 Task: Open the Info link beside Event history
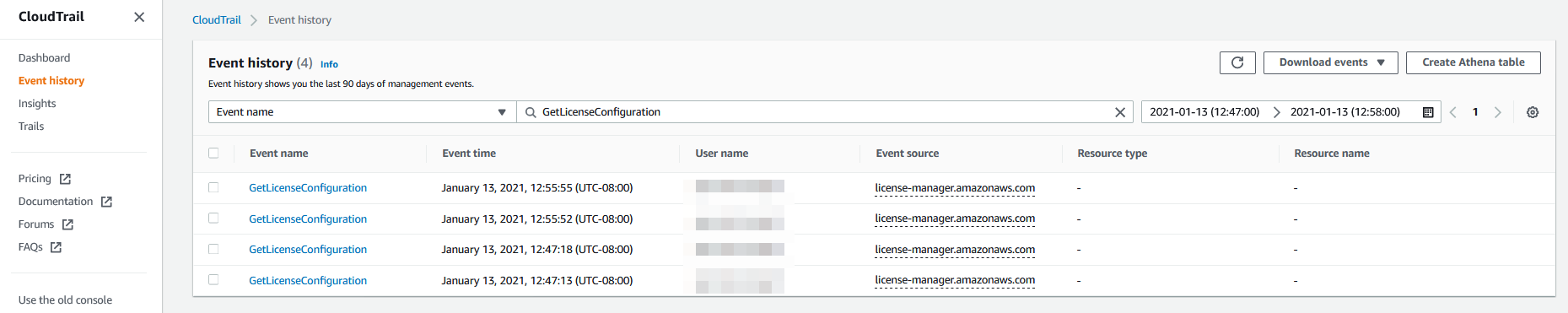click(x=329, y=64)
